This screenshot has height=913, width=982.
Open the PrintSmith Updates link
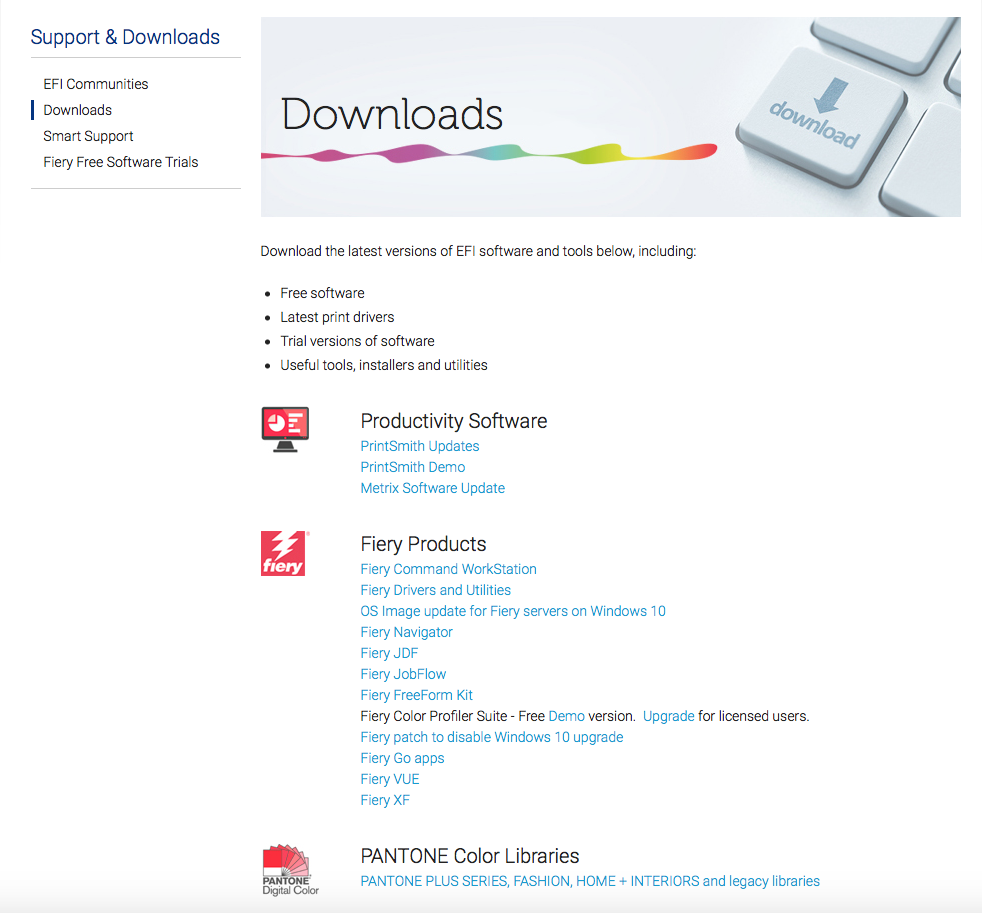(x=420, y=446)
